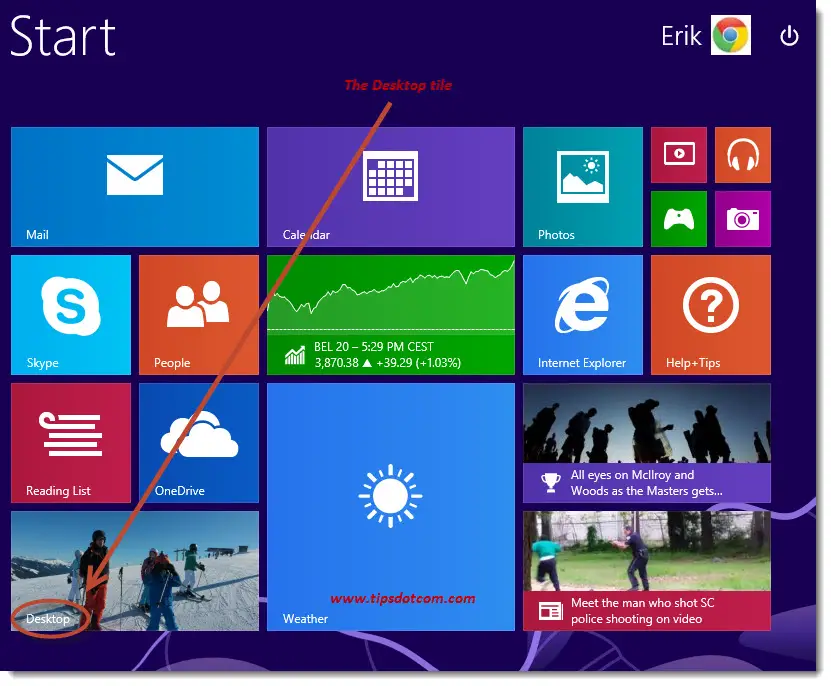
Task: Click the Erik user account picture
Action: (730, 35)
